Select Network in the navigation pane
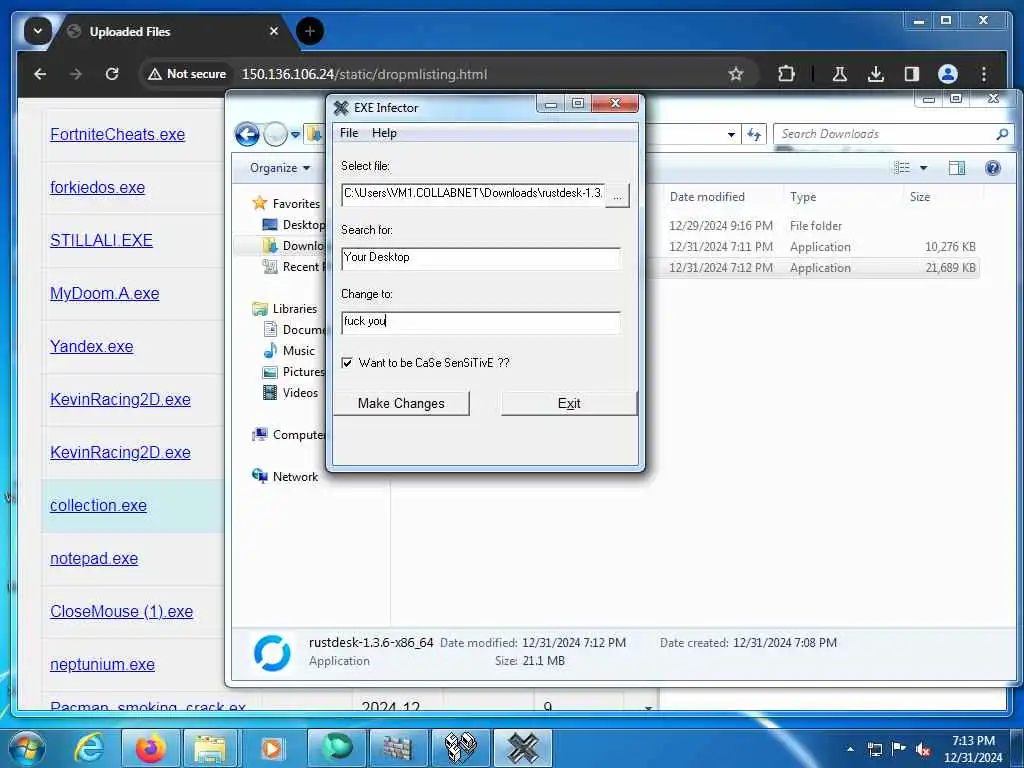The width and height of the screenshot is (1024, 768). (285, 477)
